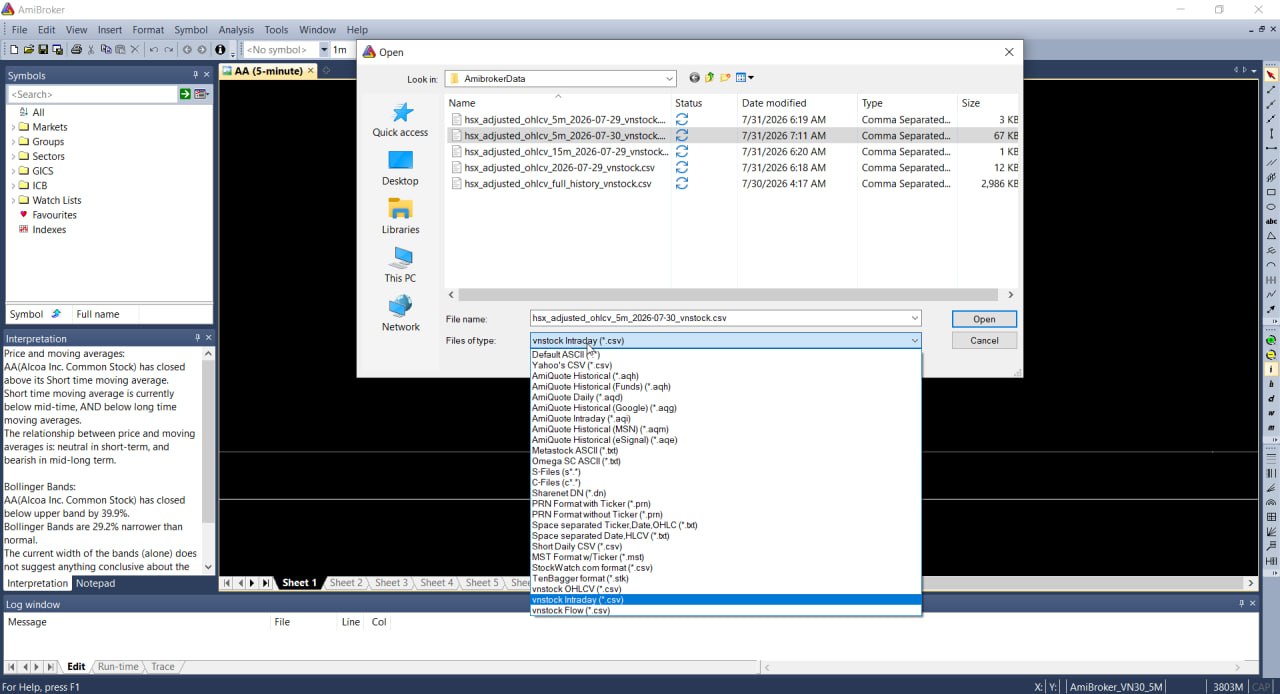
Task: Click Quick access in Open dialog sidebar
Action: [400, 120]
